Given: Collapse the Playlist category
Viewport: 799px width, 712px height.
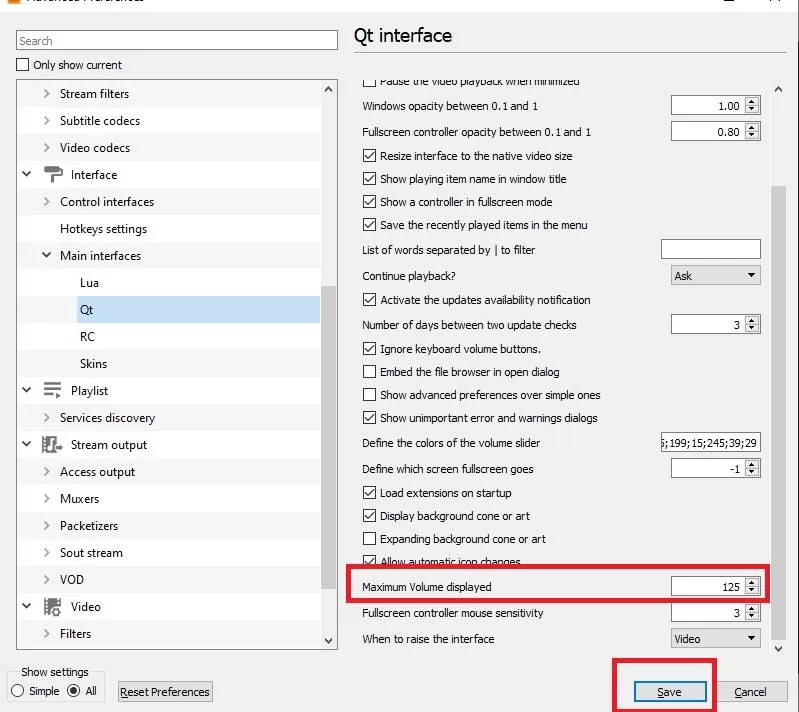Looking at the screenshot, I should [x=27, y=390].
